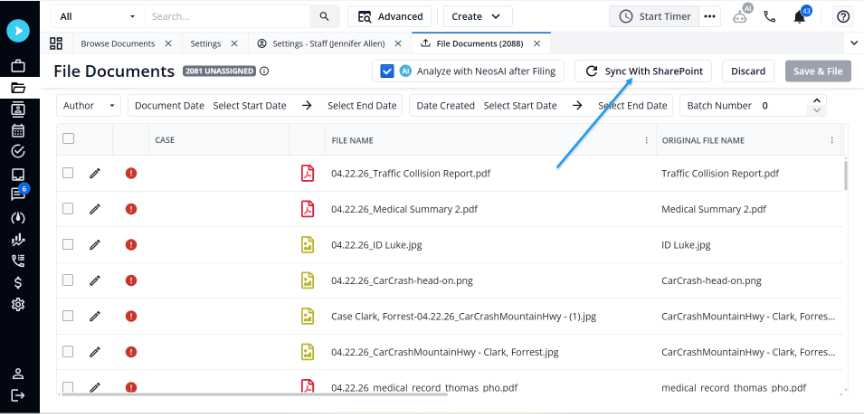864x414 pixels.
Task: Open the messages icon with badge 6
Action: (18, 194)
